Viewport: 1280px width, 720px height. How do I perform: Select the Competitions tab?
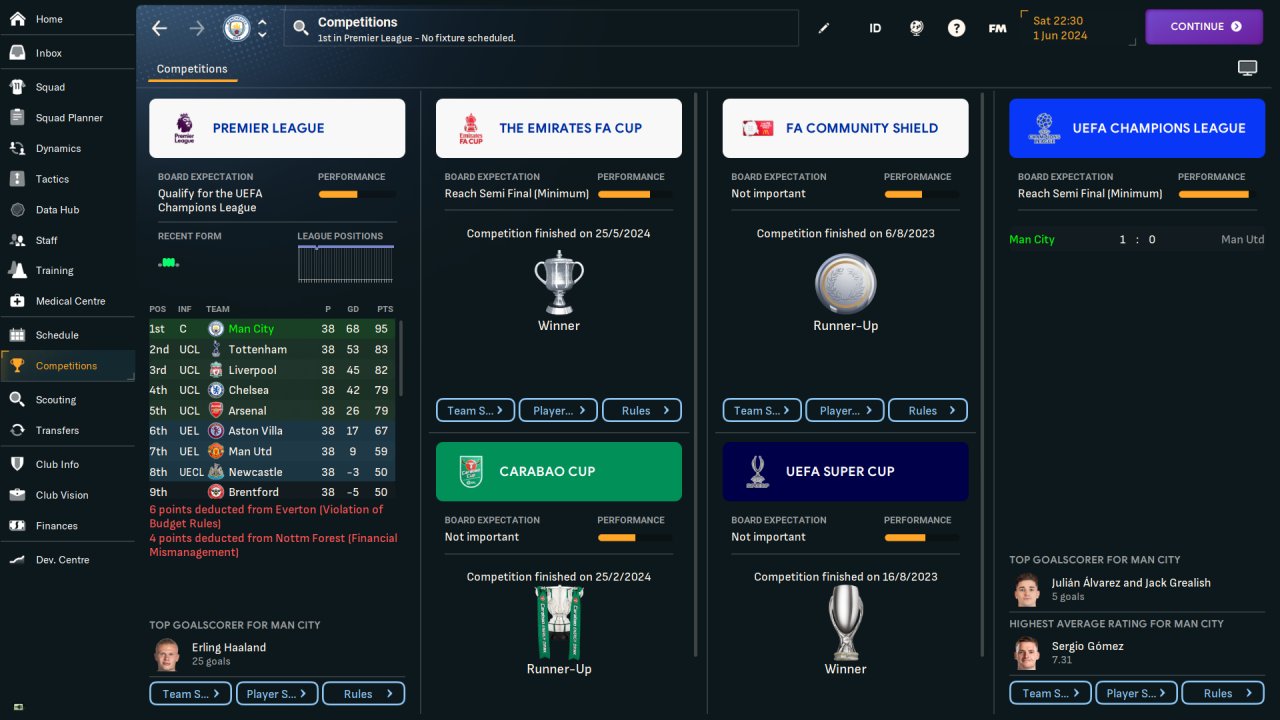click(192, 69)
